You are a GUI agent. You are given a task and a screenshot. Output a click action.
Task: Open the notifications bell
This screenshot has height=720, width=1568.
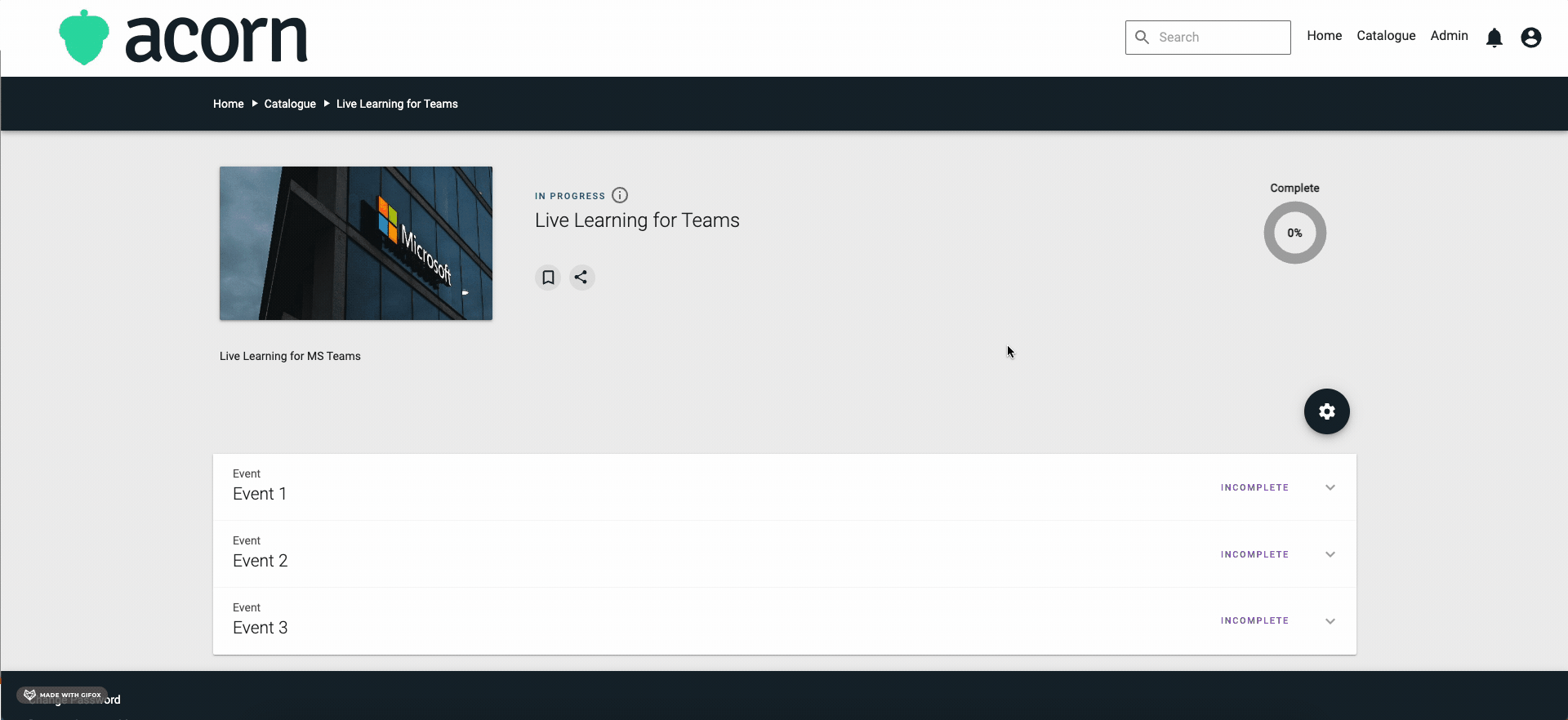click(1494, 38)
